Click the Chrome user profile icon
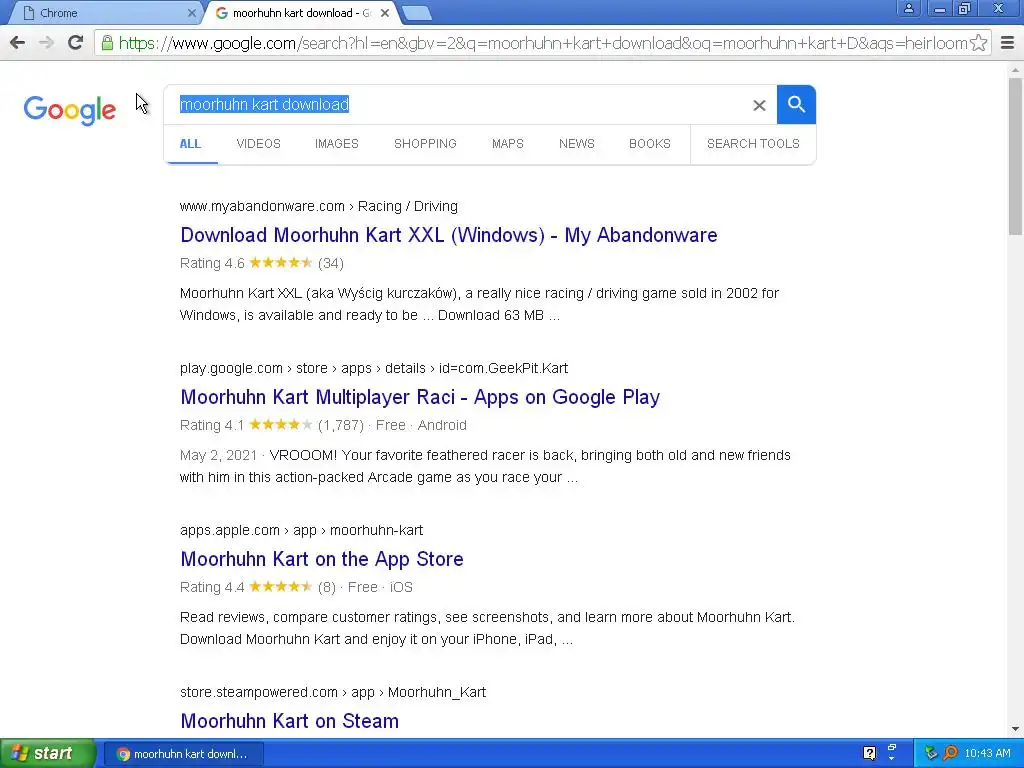The image size is (1024, 768). (x=908, y=8)
